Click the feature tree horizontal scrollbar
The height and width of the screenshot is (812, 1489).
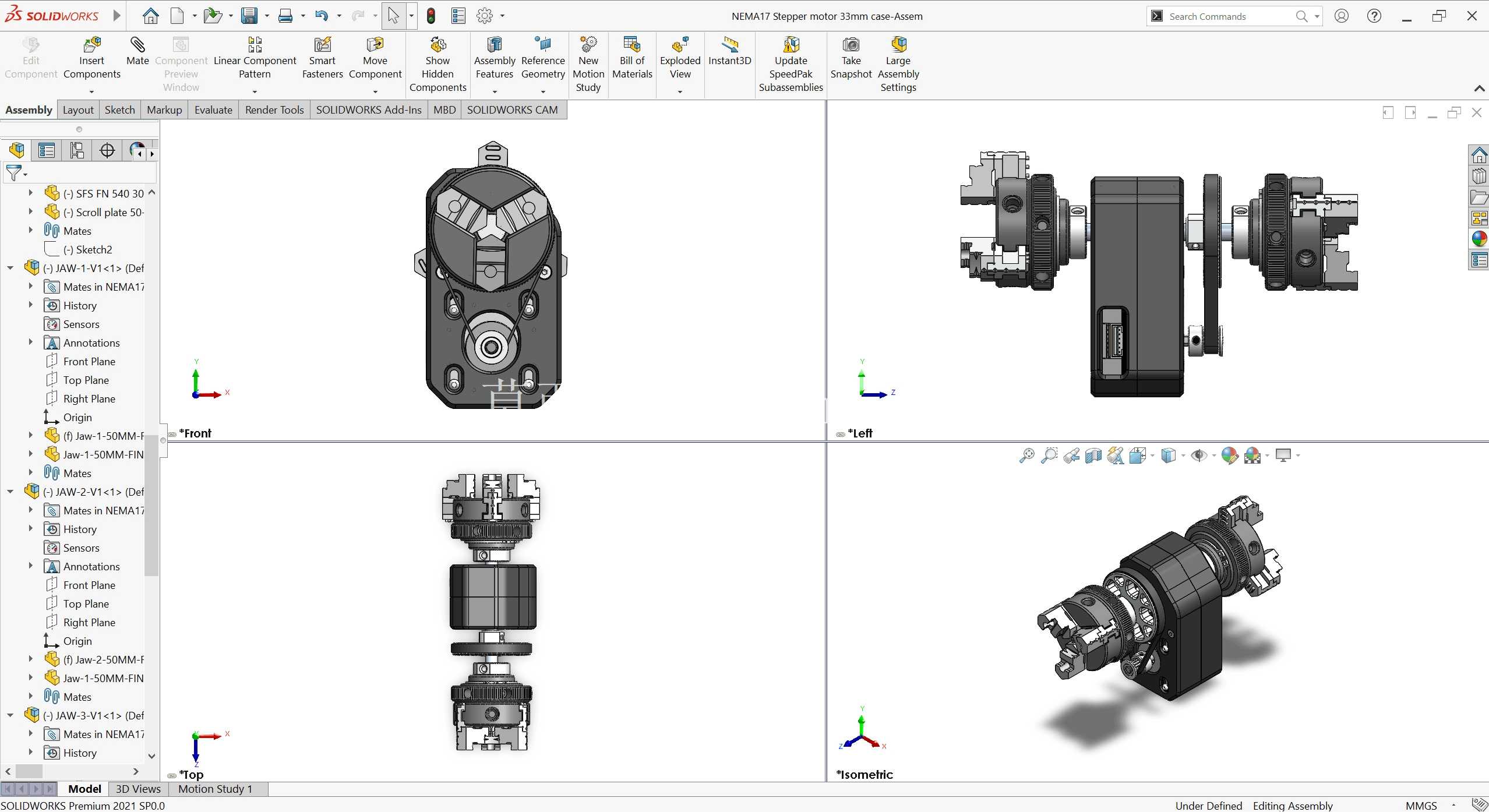[29, 771]
